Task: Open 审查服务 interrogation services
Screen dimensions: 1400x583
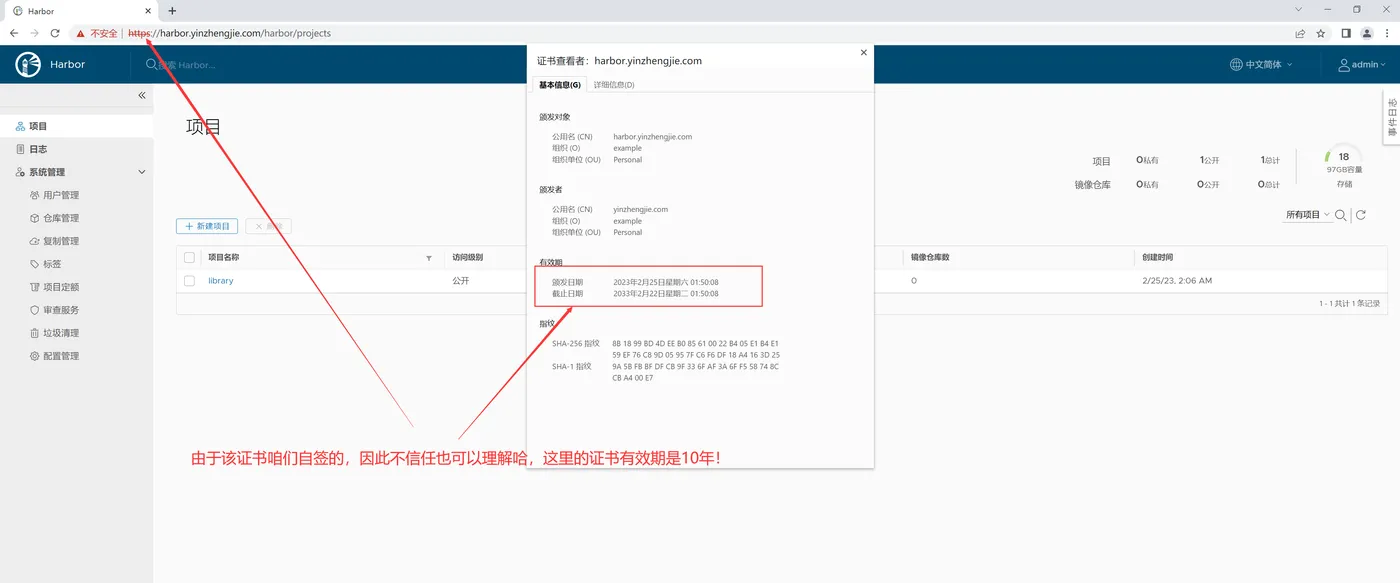Action: pyautogui.click(x=61, y=310)
